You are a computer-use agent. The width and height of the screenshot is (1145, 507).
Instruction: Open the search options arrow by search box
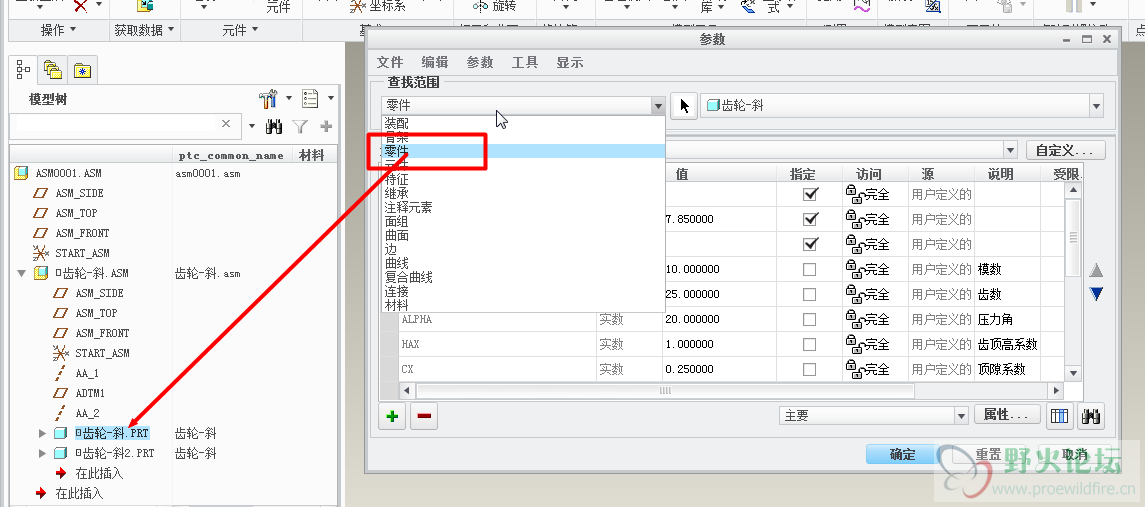tap(252, 126)
